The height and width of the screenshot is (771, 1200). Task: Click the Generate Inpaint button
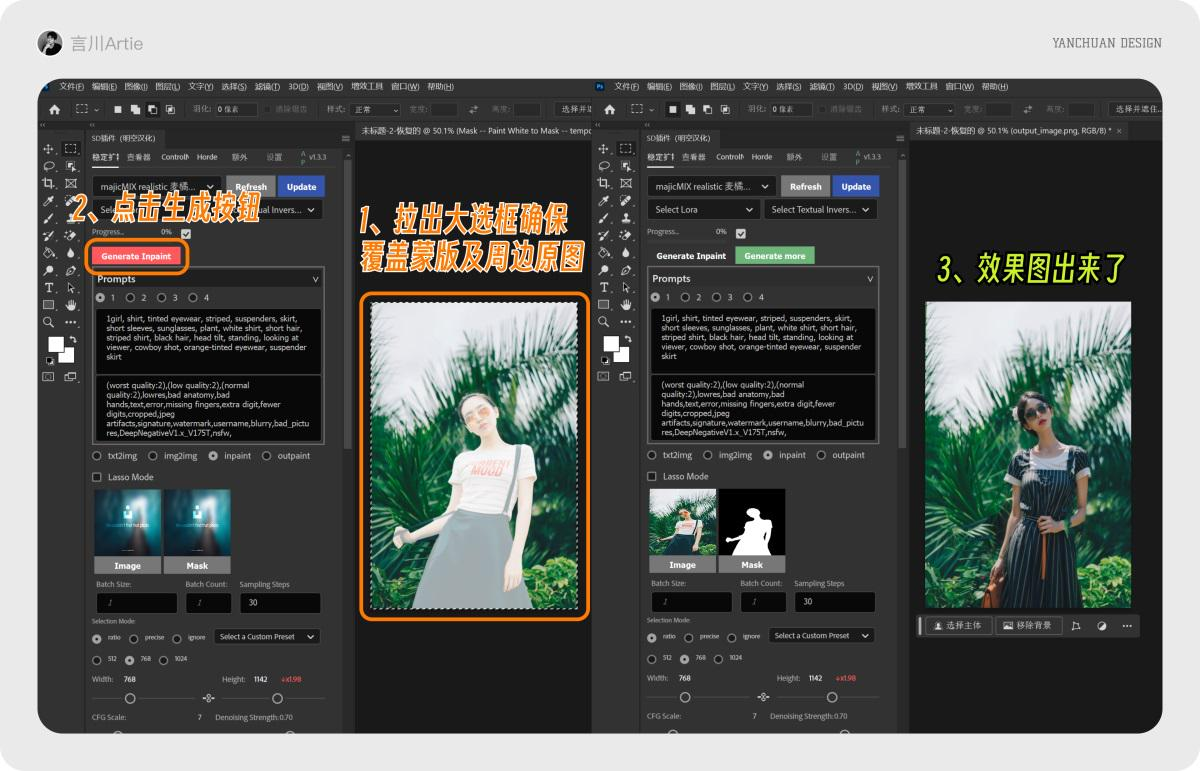point(137,255)
